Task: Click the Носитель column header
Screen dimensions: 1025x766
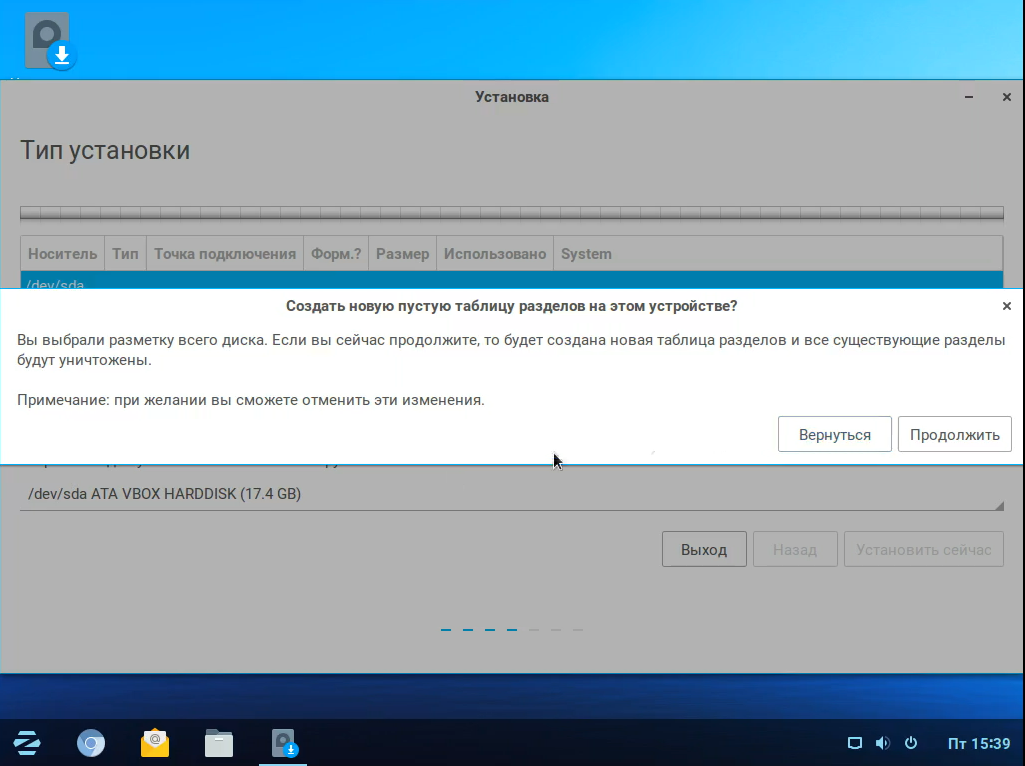Action: 62,254
